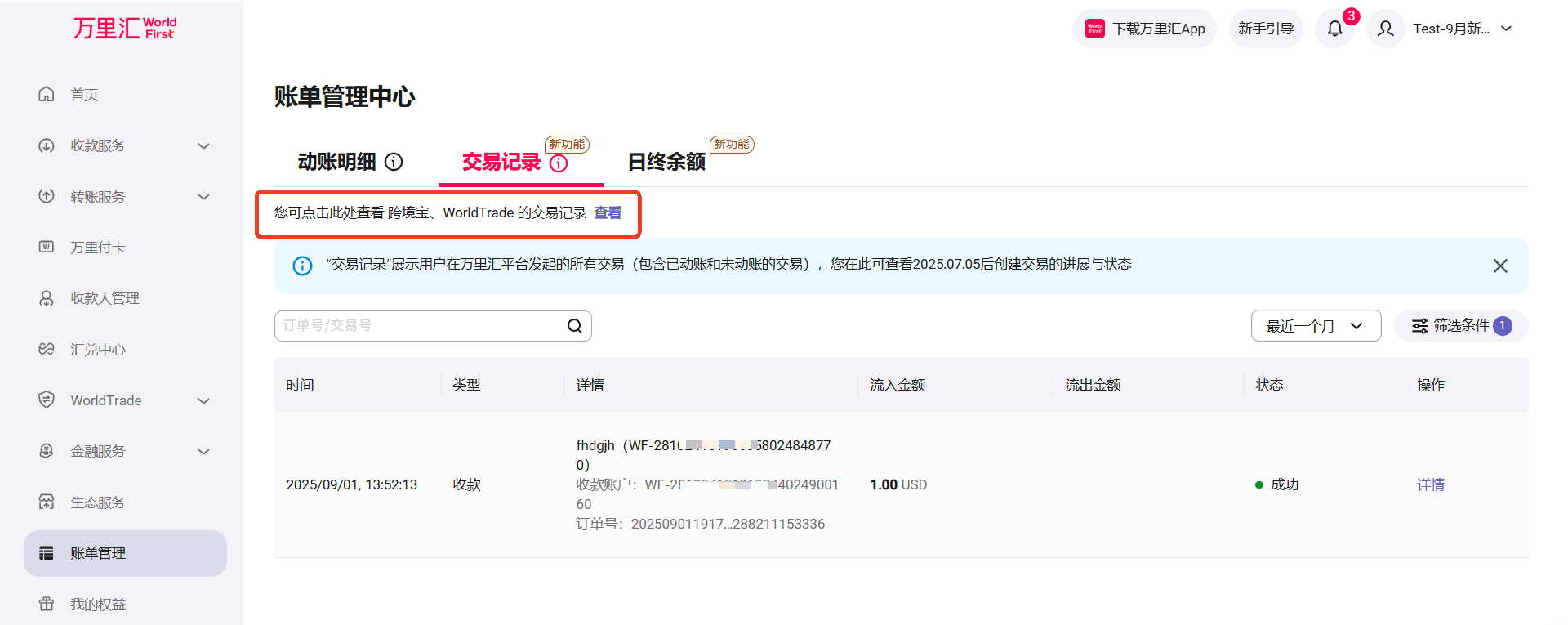This screenshot has width=1568, height=625.
Task: Click the user avatar icon
Action: (1385, 29)
